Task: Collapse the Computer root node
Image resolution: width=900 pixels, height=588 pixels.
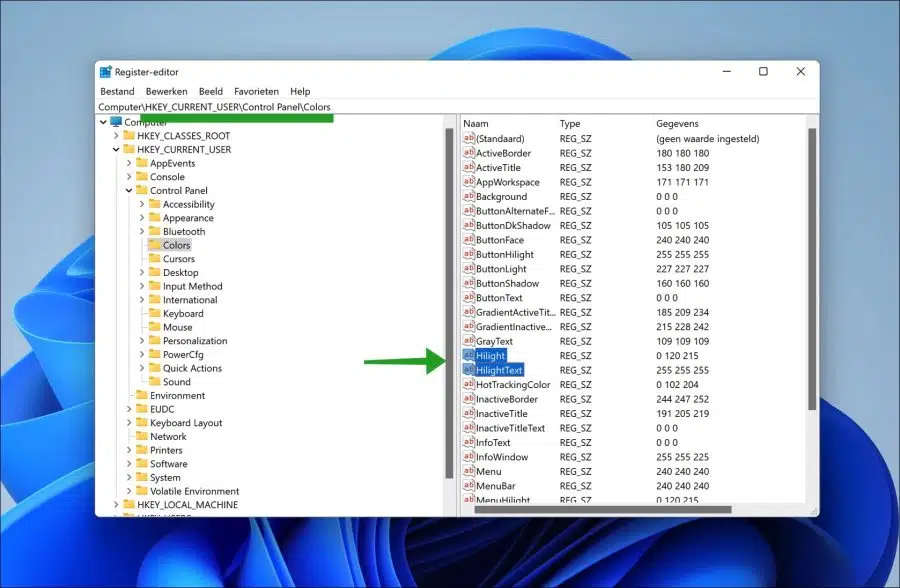Action: 103,122
